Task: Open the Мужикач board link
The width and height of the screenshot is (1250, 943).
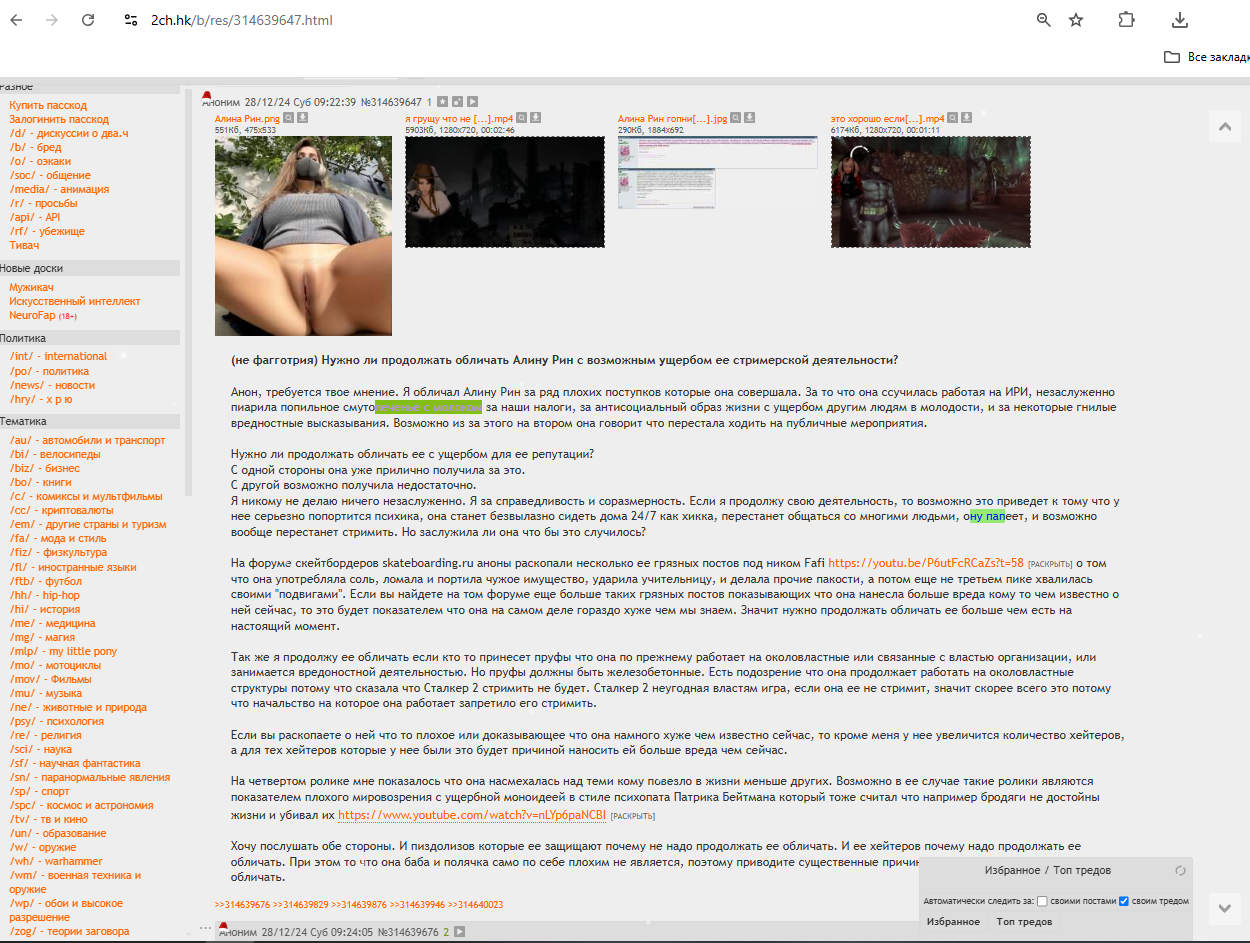Action: [31, 287]
